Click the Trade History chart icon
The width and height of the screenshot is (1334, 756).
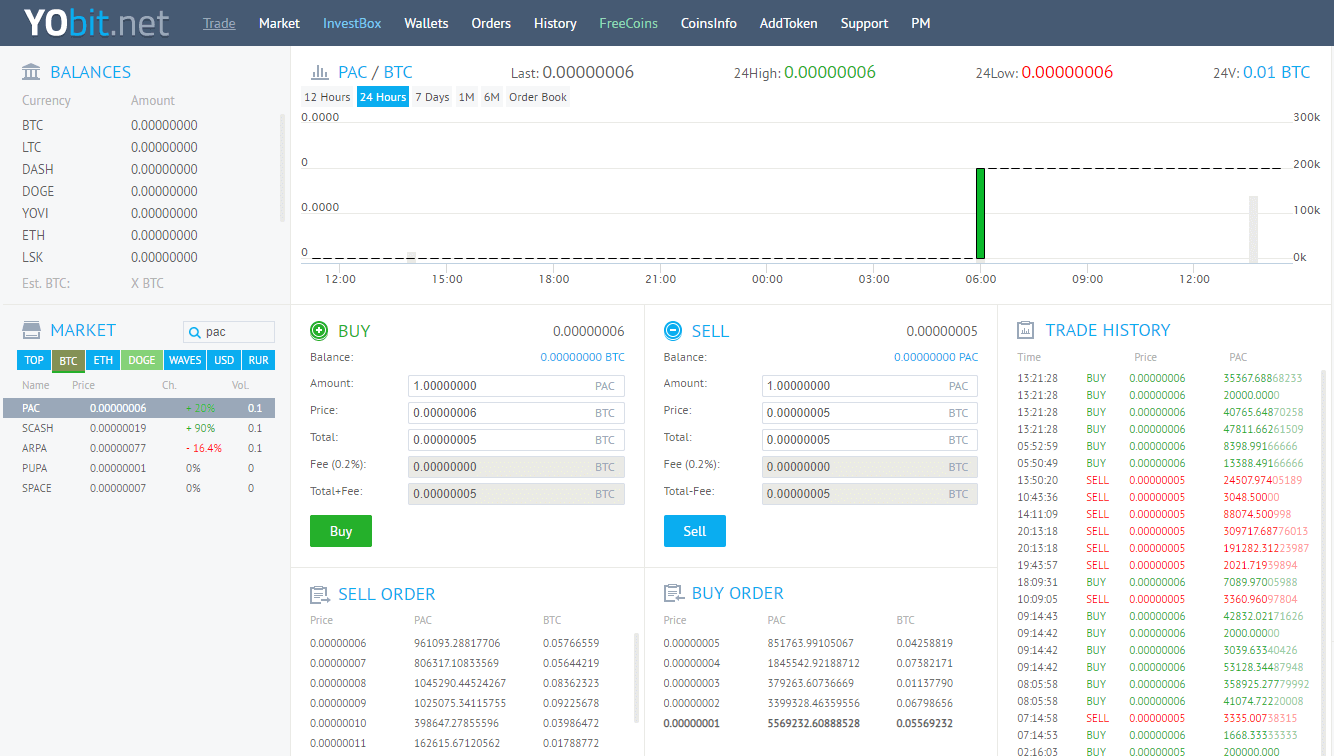[1025, 330]
